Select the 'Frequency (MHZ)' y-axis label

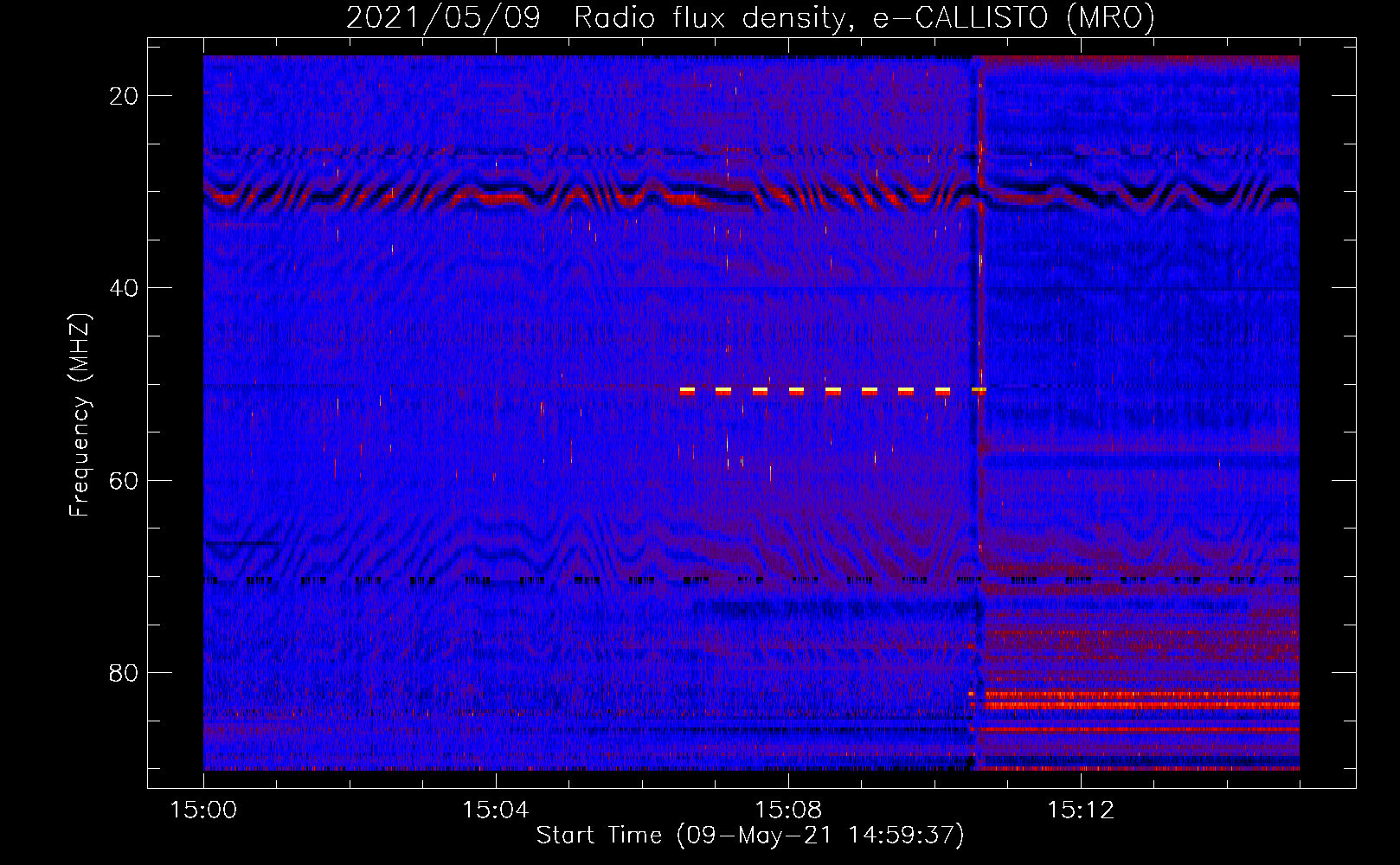coord(80,415)
